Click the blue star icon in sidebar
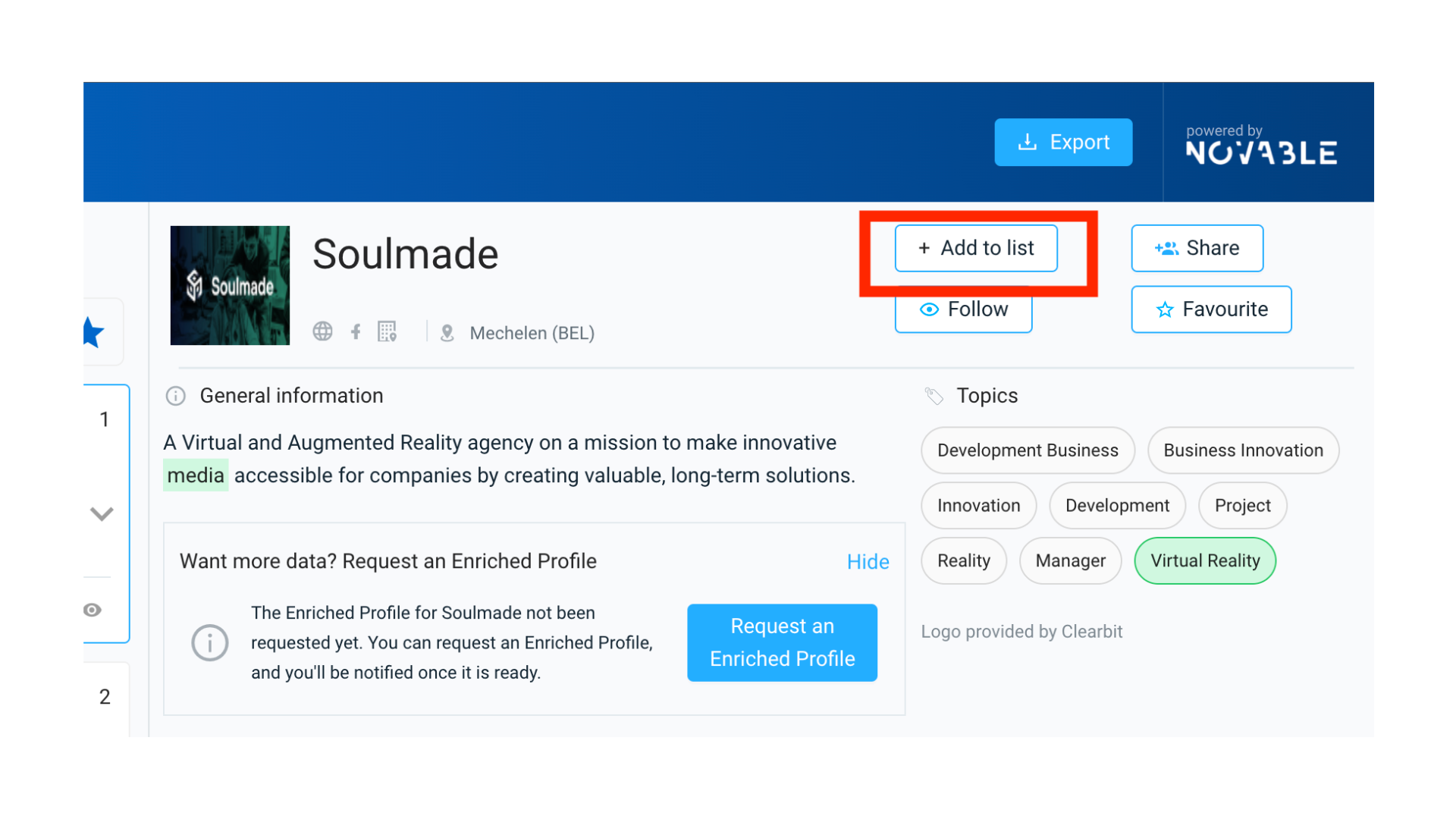This screenshot has height=819, width=1456. 94,332
